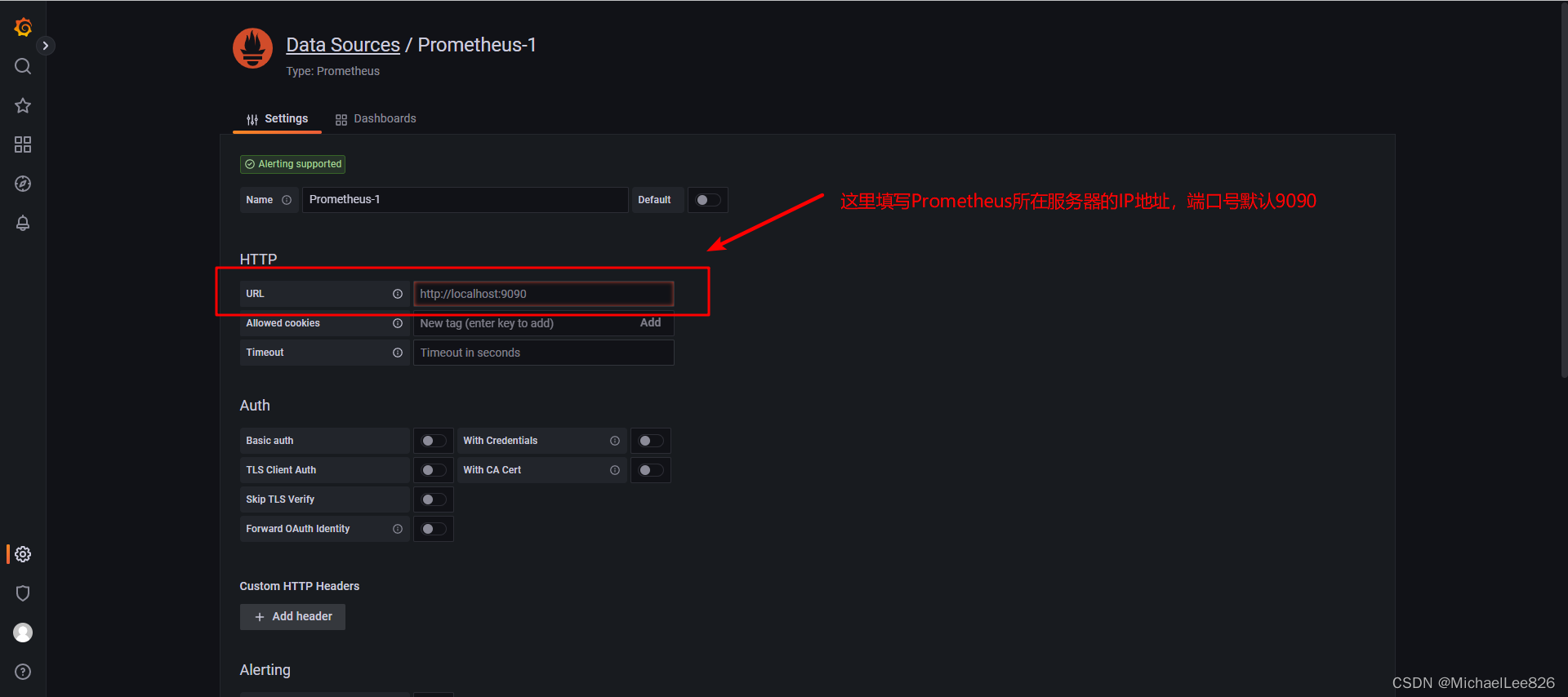Viewport: 1568px width, 697px height.
Task: Toggle the Default data source switch
Action: pos(708,200)
